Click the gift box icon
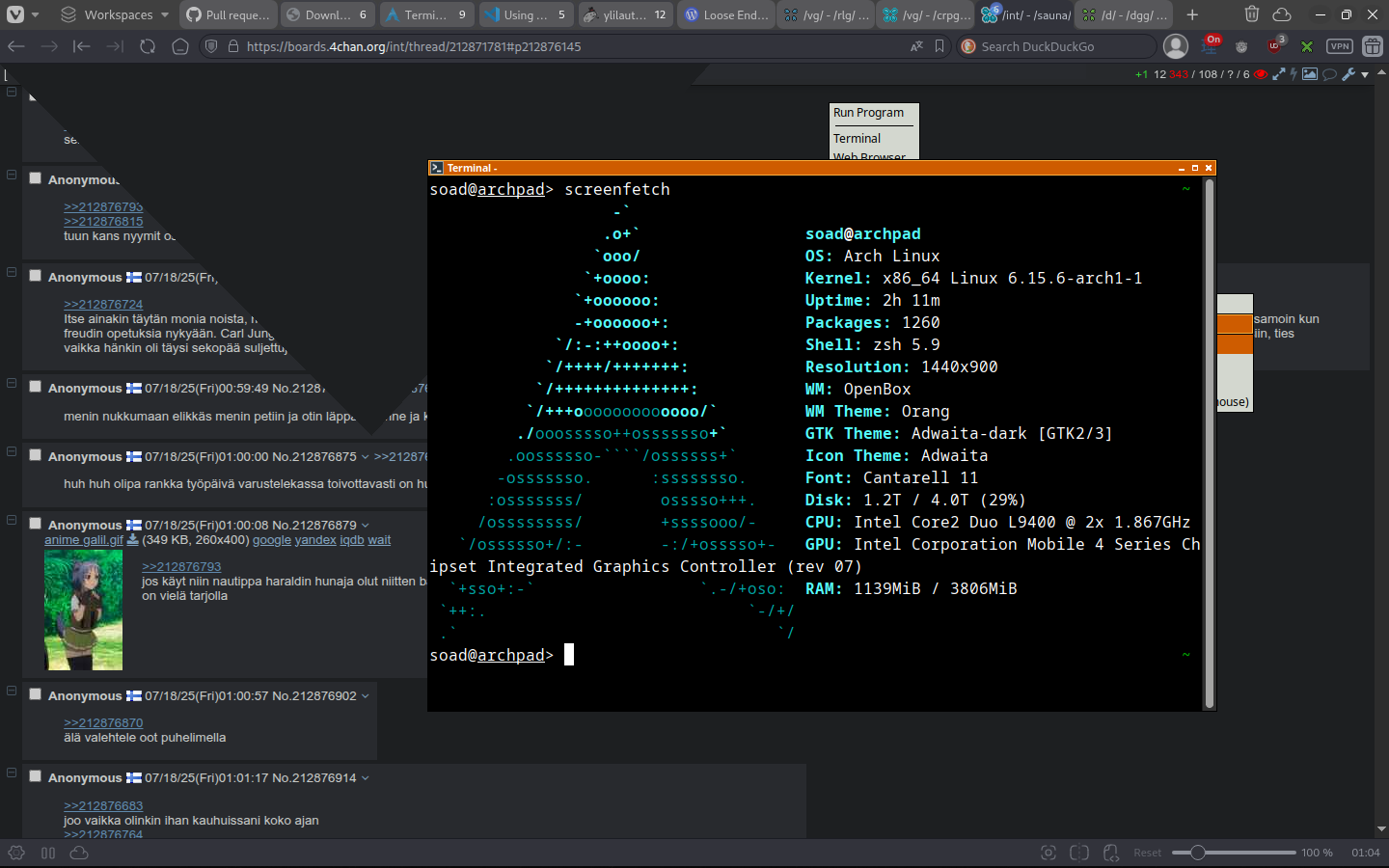Image resolution: width=1389 pixels, height=868 pixels. point(1373,46)
